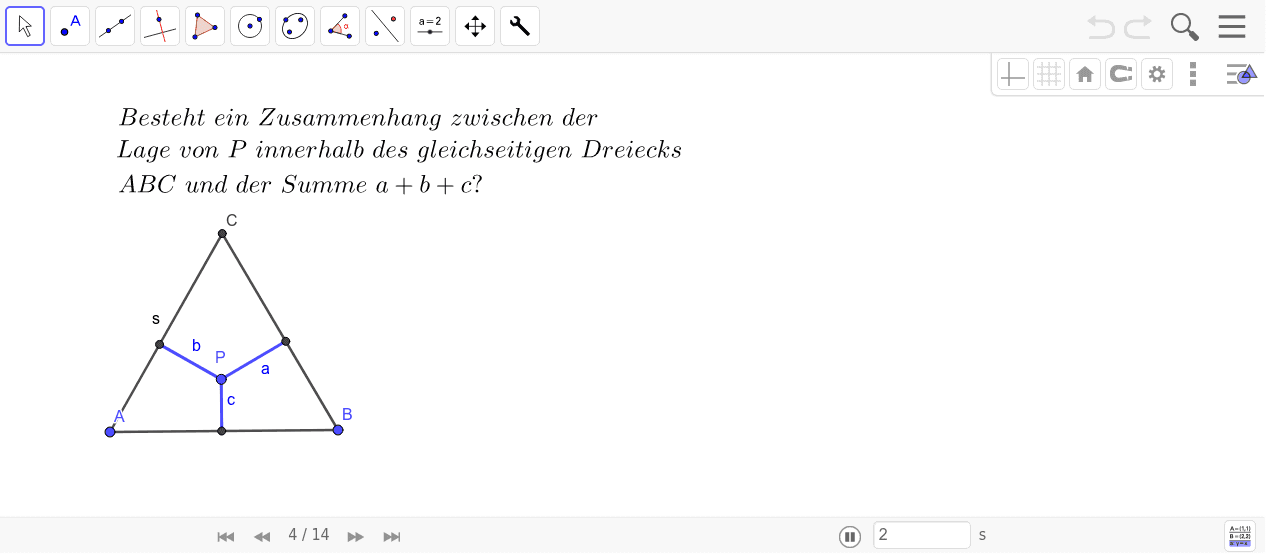The height and width of the screenshot is (554, 1266).
Task: Expand the vertical three-dots options menu
Action: (1192, 74)
